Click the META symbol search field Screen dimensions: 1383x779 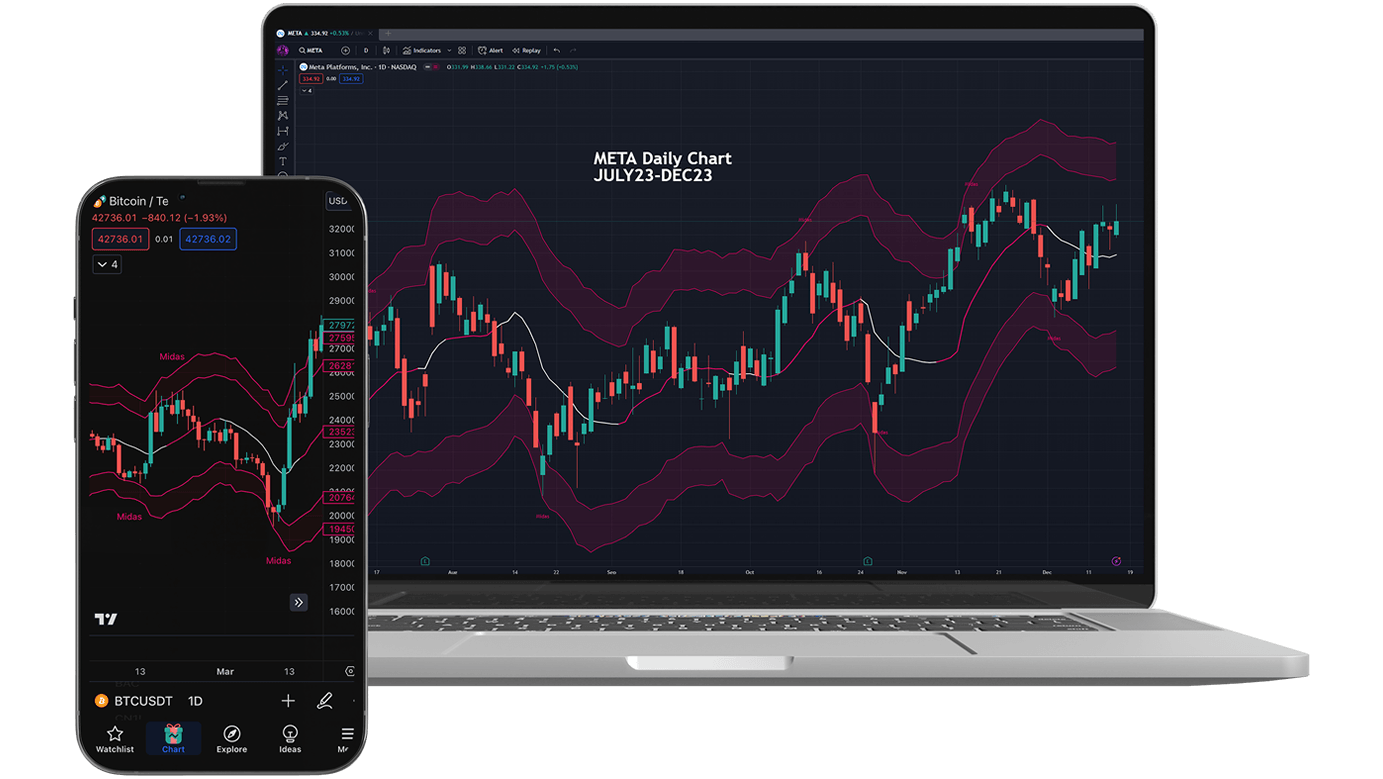point(311,50)
